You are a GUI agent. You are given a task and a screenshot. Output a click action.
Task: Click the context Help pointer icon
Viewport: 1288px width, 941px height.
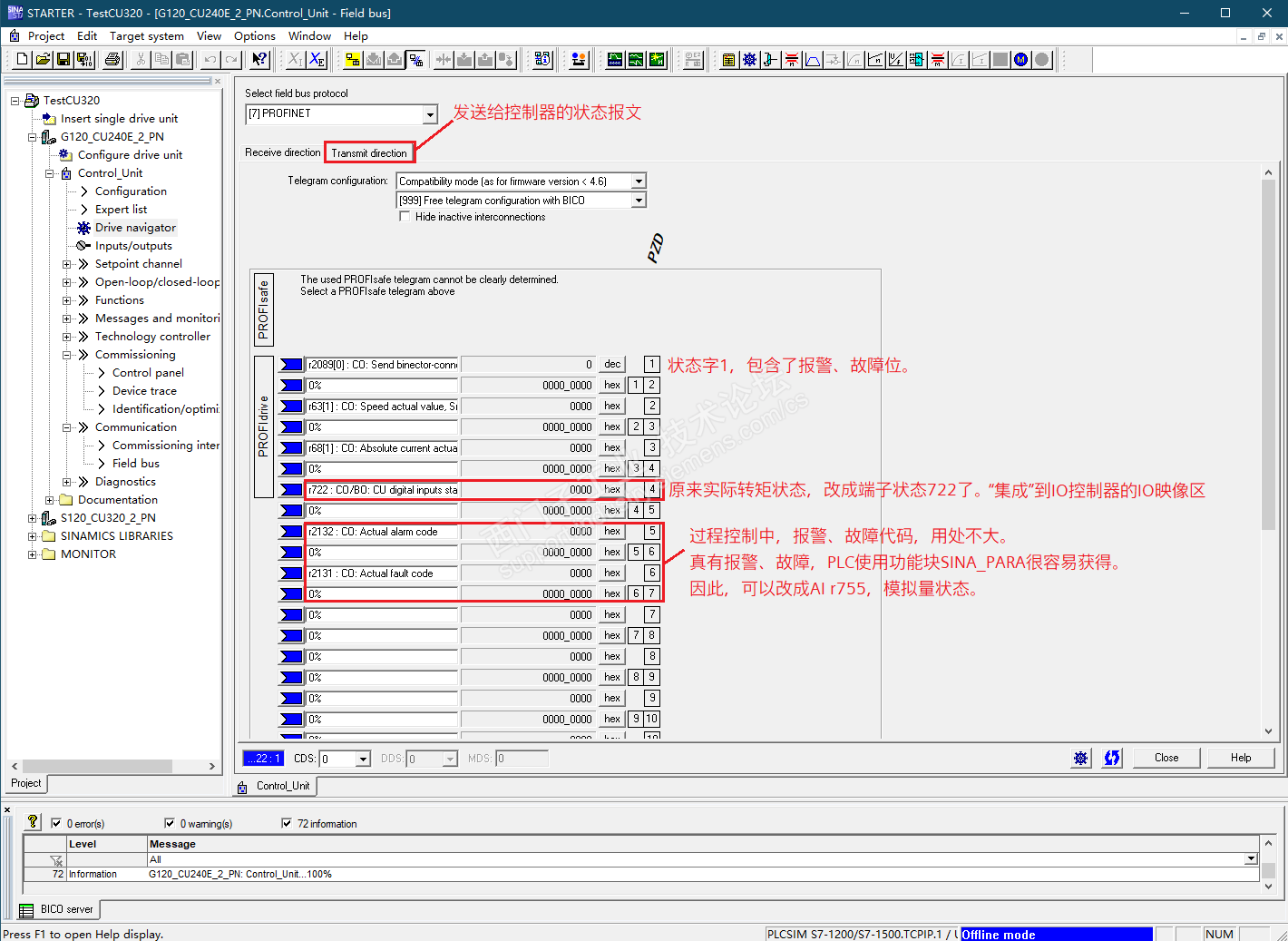pos(259,60)
